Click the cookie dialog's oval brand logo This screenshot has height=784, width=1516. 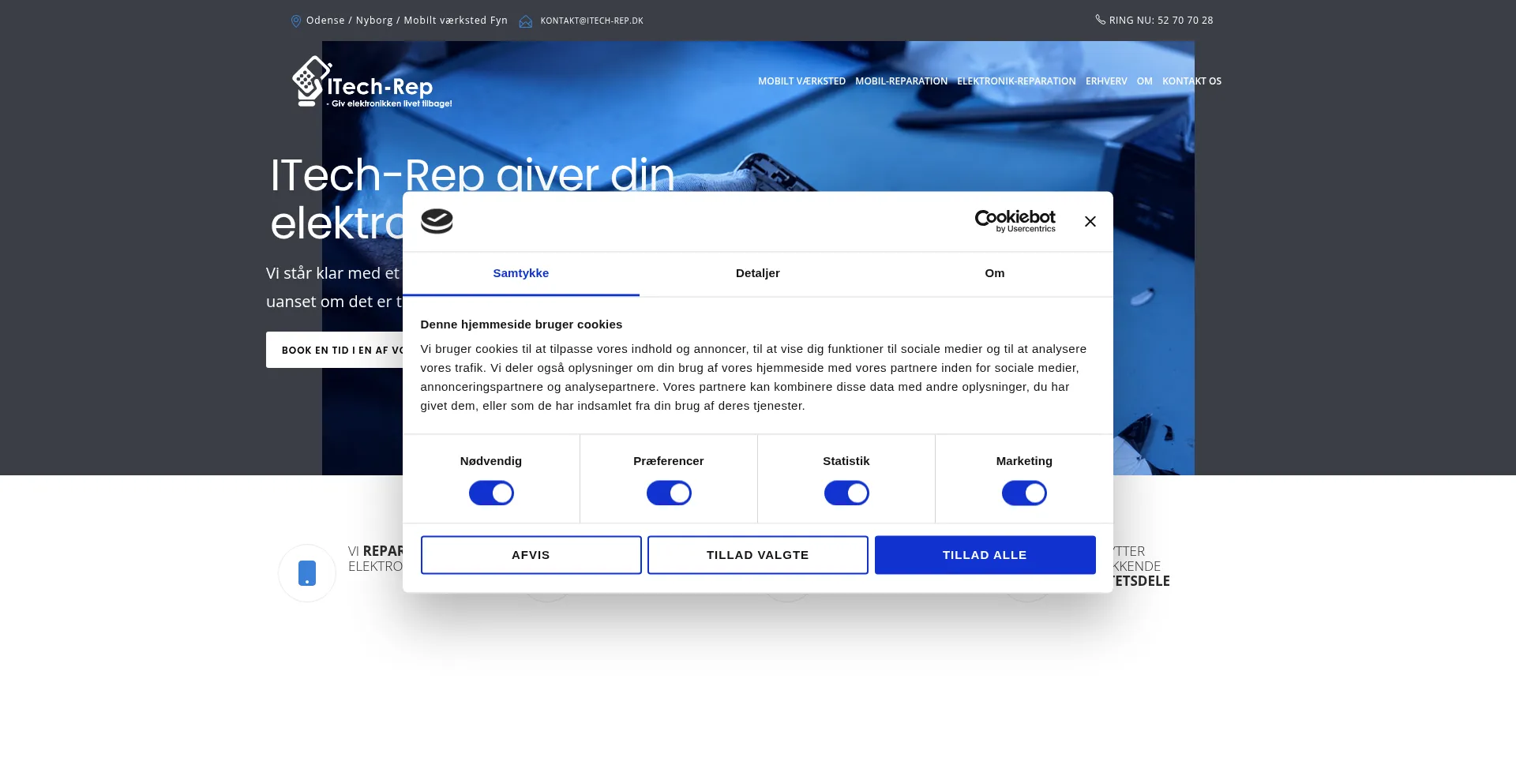(437, 222)
